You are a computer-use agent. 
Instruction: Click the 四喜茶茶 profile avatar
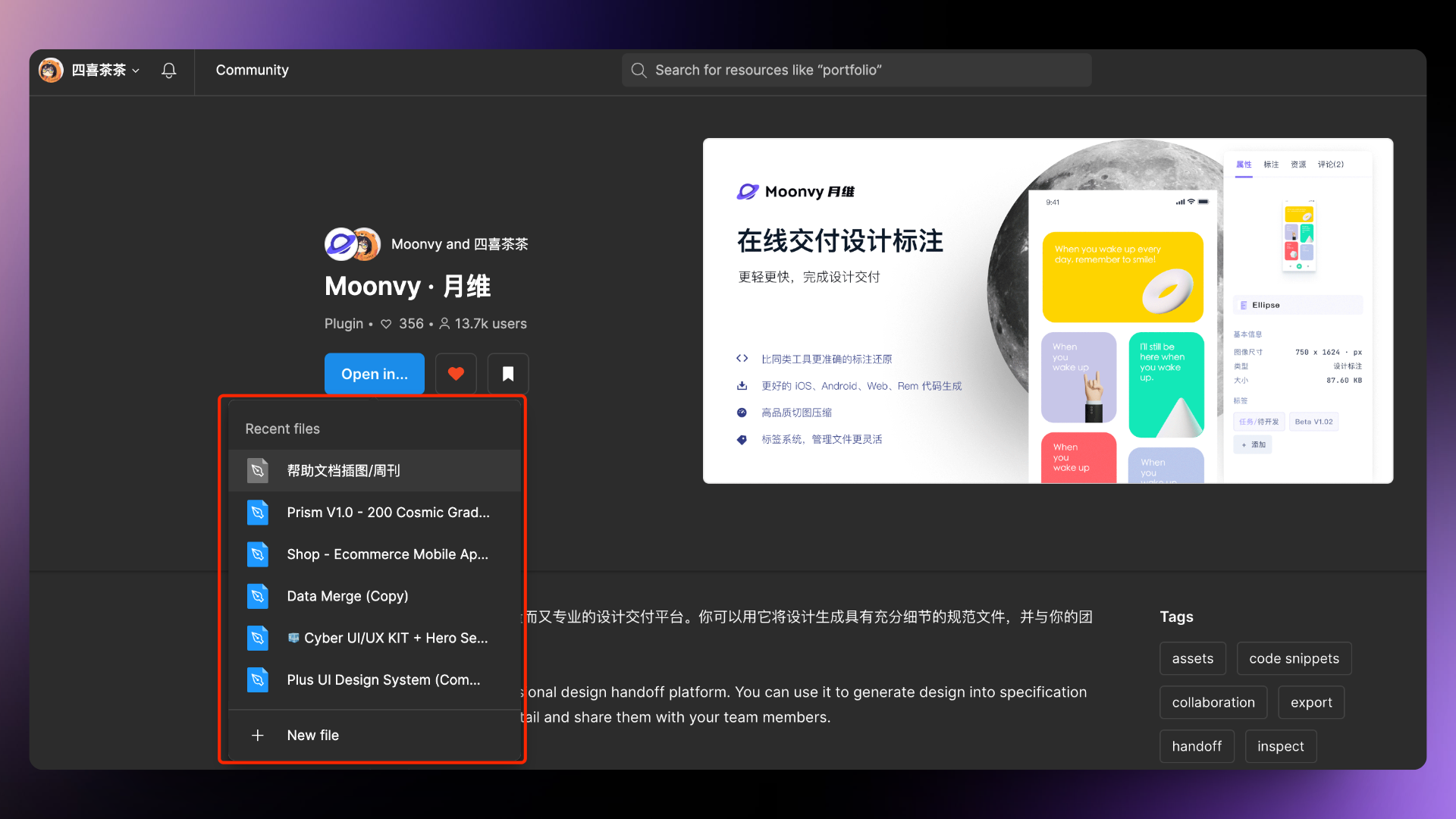[50, 70]
